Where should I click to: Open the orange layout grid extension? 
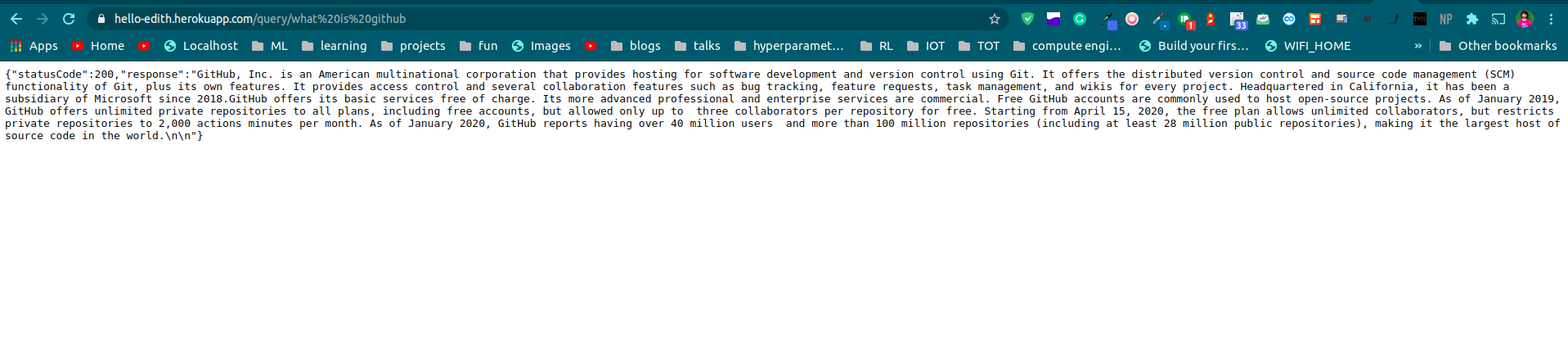1315,19
